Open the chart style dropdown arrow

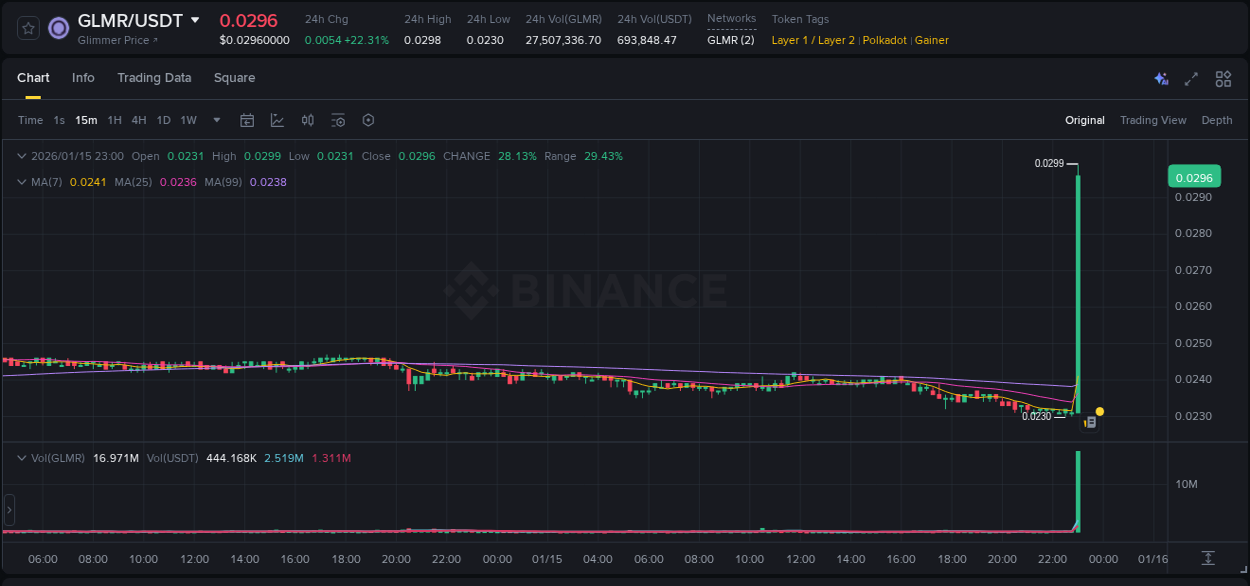click(215, 120)
